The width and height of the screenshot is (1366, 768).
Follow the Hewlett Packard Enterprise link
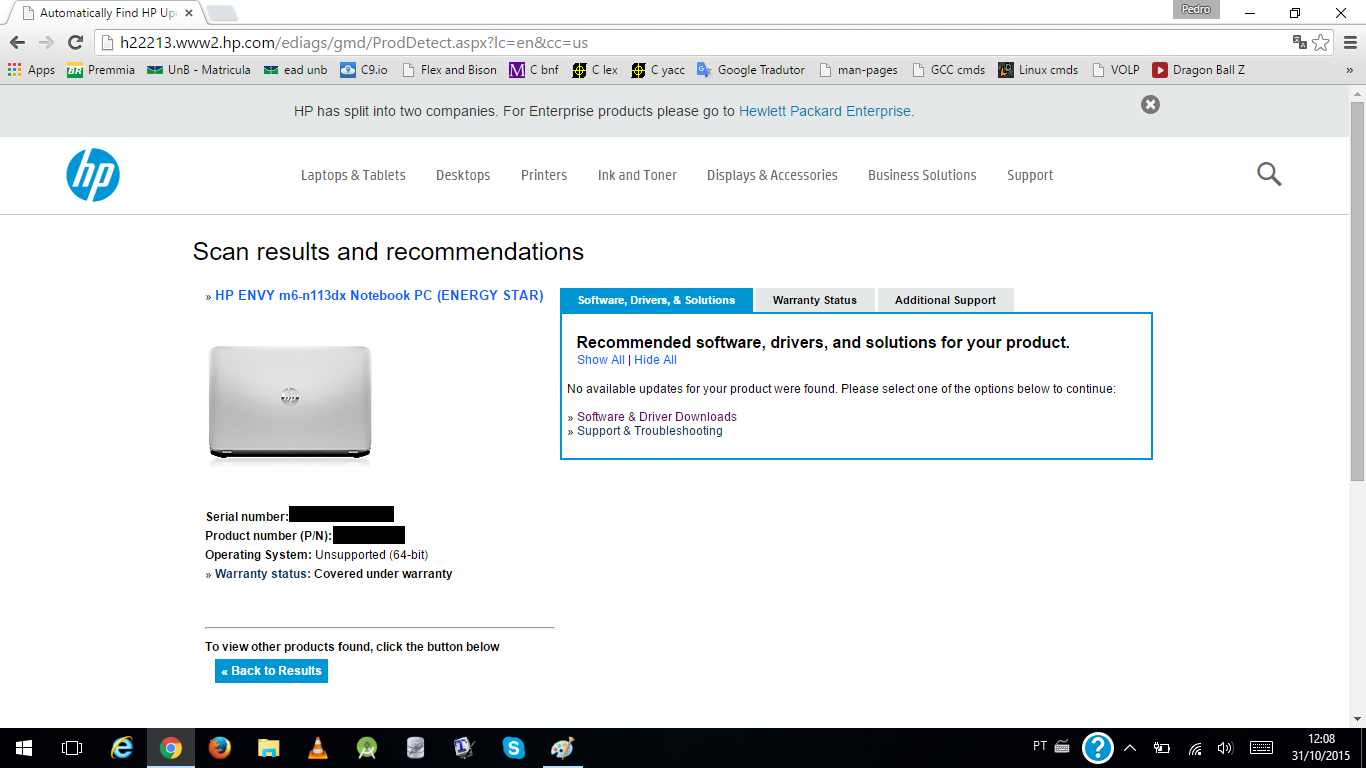(x=825, y=111)
